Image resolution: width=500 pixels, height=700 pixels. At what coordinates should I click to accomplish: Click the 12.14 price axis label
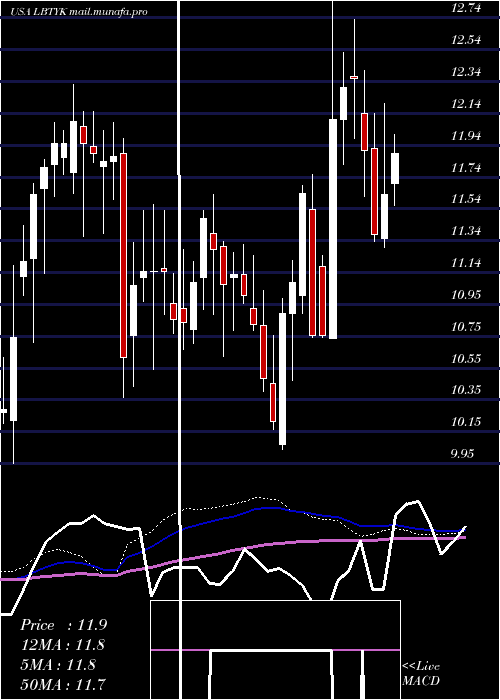click(x=466, y=104)
